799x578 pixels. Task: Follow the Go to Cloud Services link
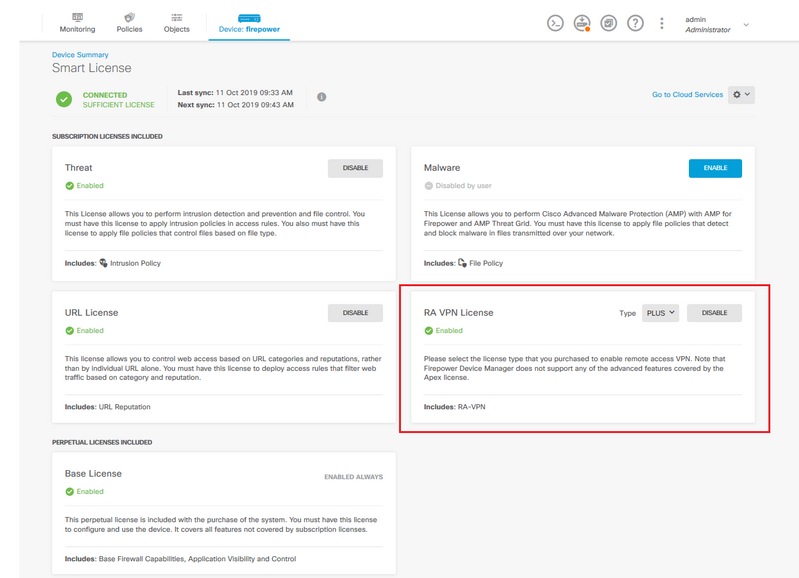pos(687,95)
